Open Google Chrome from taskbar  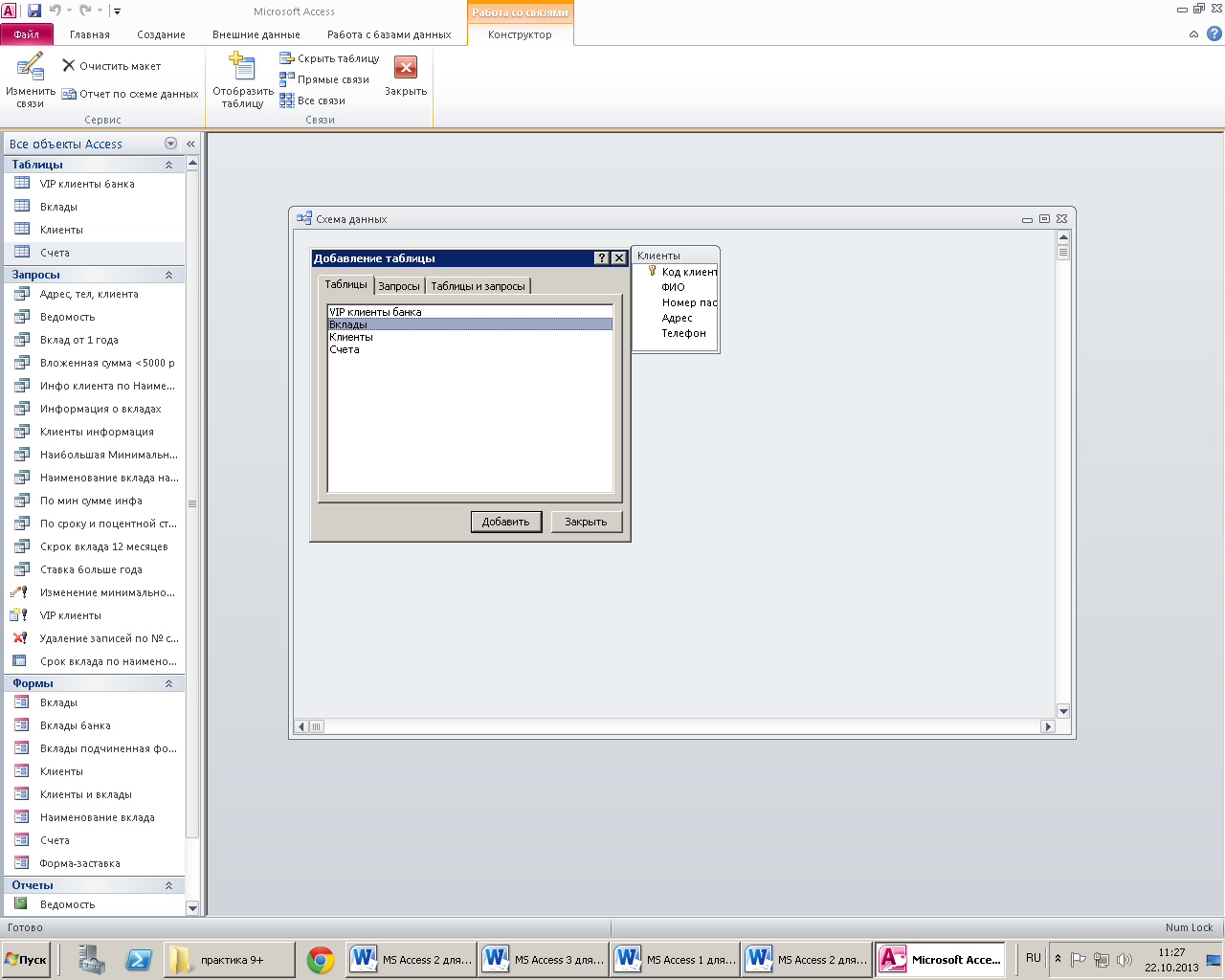point(321,960)
